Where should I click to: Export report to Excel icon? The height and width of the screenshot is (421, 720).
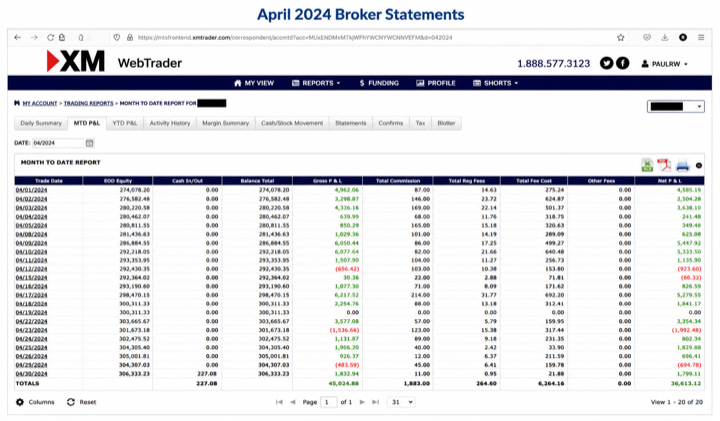[x=647, y=165]
